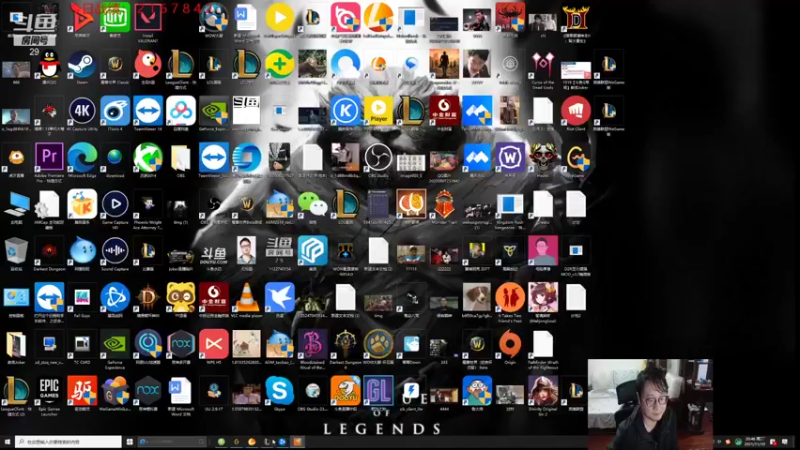The width and height of the screenshot is (800, 450).
Task: Open the pink-haired Mahjong Soul character icon
Action: 543,297
